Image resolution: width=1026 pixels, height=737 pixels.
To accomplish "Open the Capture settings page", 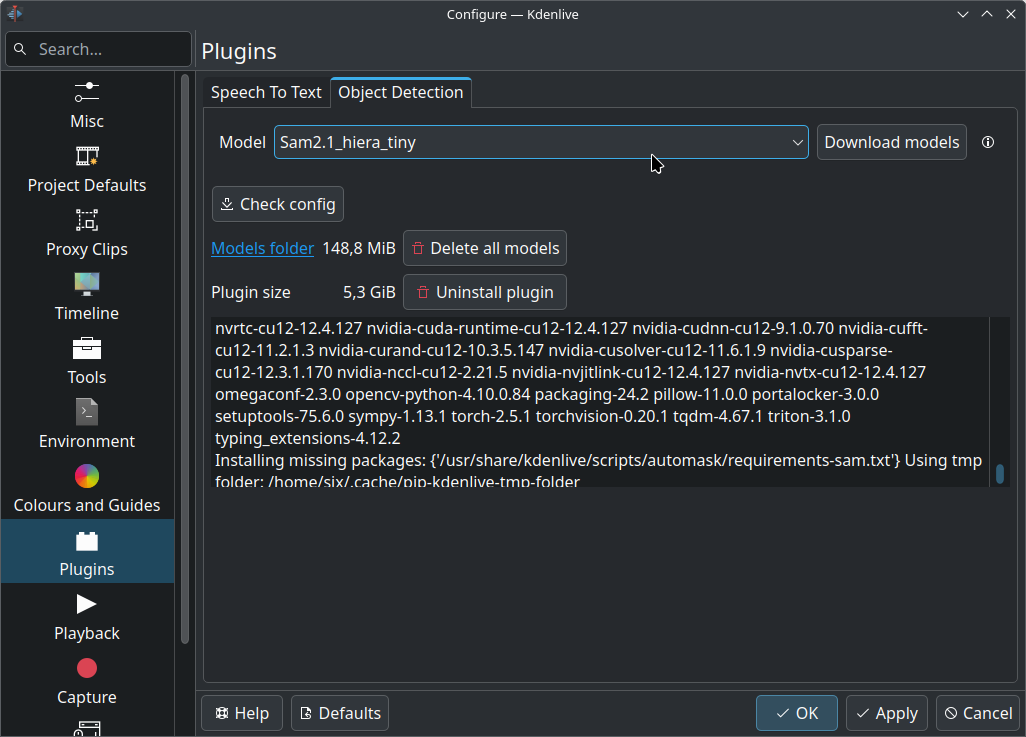I will click(87, 681).
